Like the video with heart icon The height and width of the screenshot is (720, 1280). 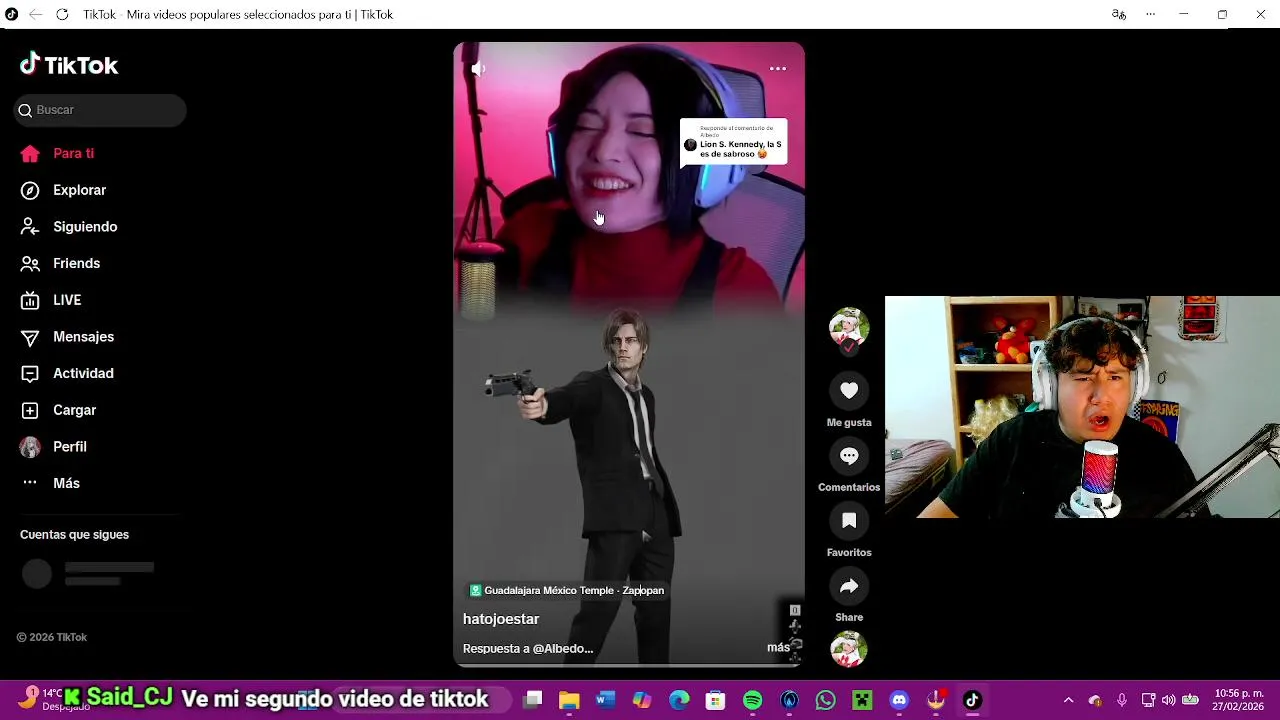tap(849, 391)
